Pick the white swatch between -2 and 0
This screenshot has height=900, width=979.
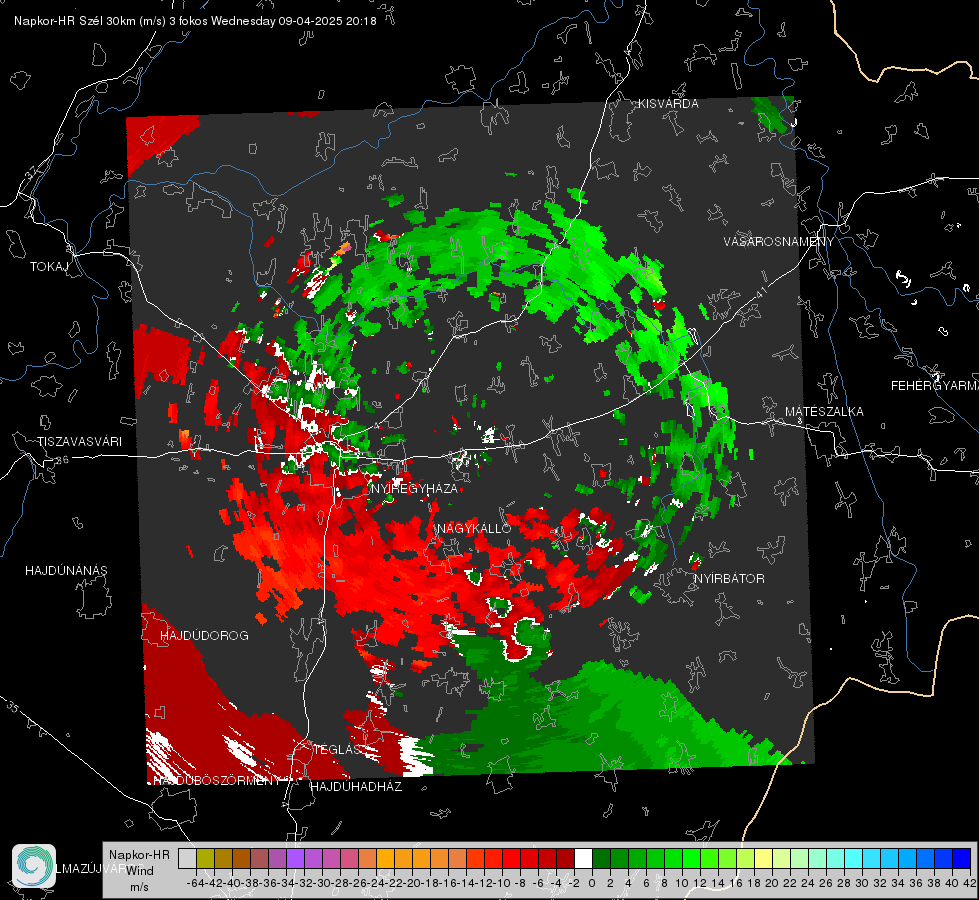pyautogui.click(x=583, y=859)
